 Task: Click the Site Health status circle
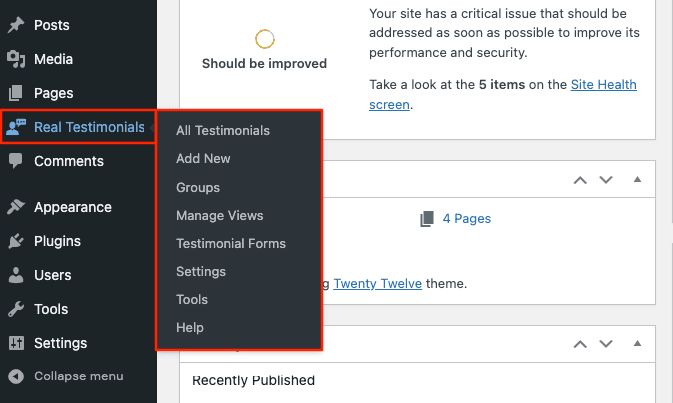coord(265,39)
